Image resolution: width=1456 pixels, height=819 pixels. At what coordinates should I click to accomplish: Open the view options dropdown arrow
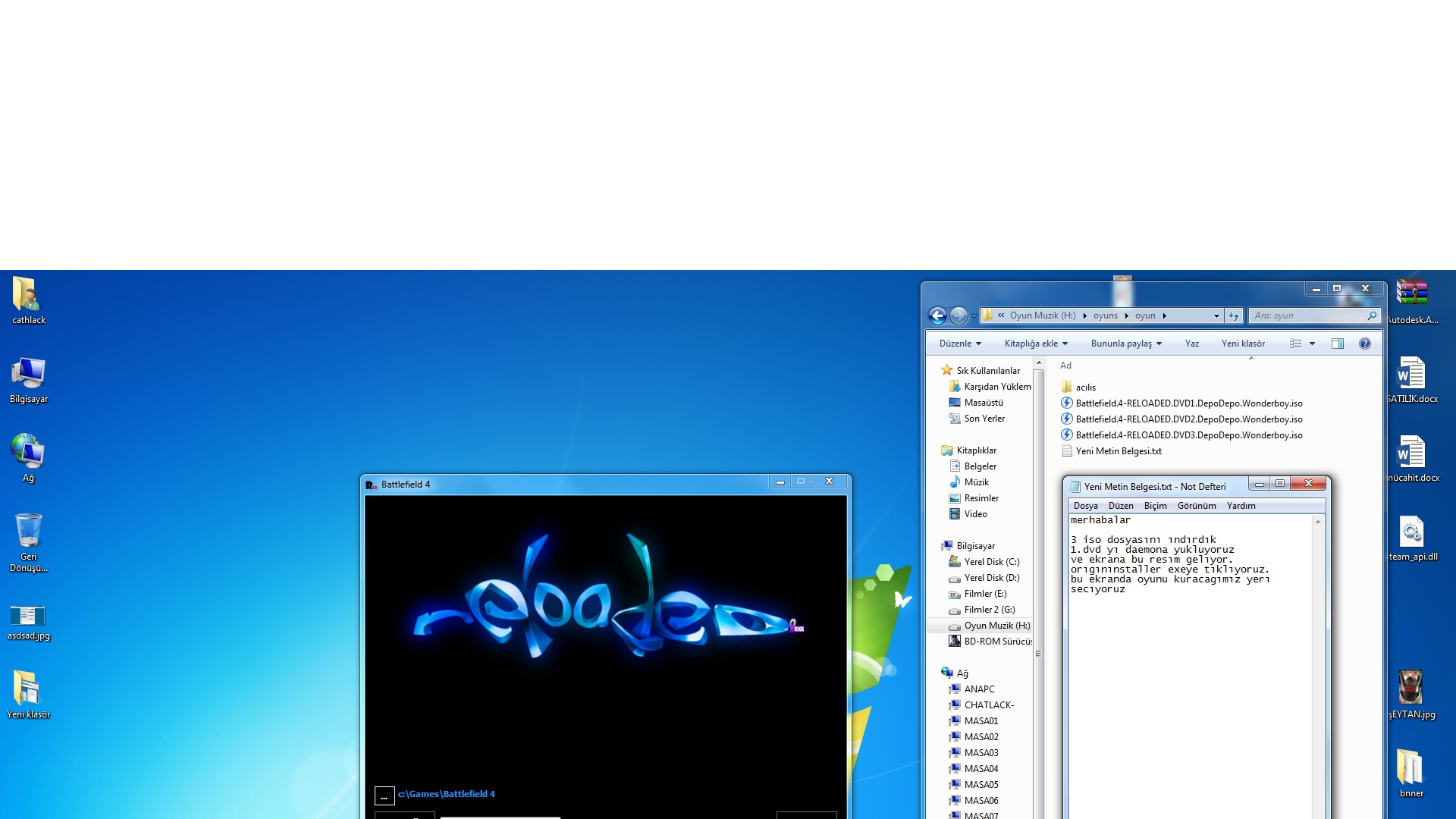tap(1312, 344)
